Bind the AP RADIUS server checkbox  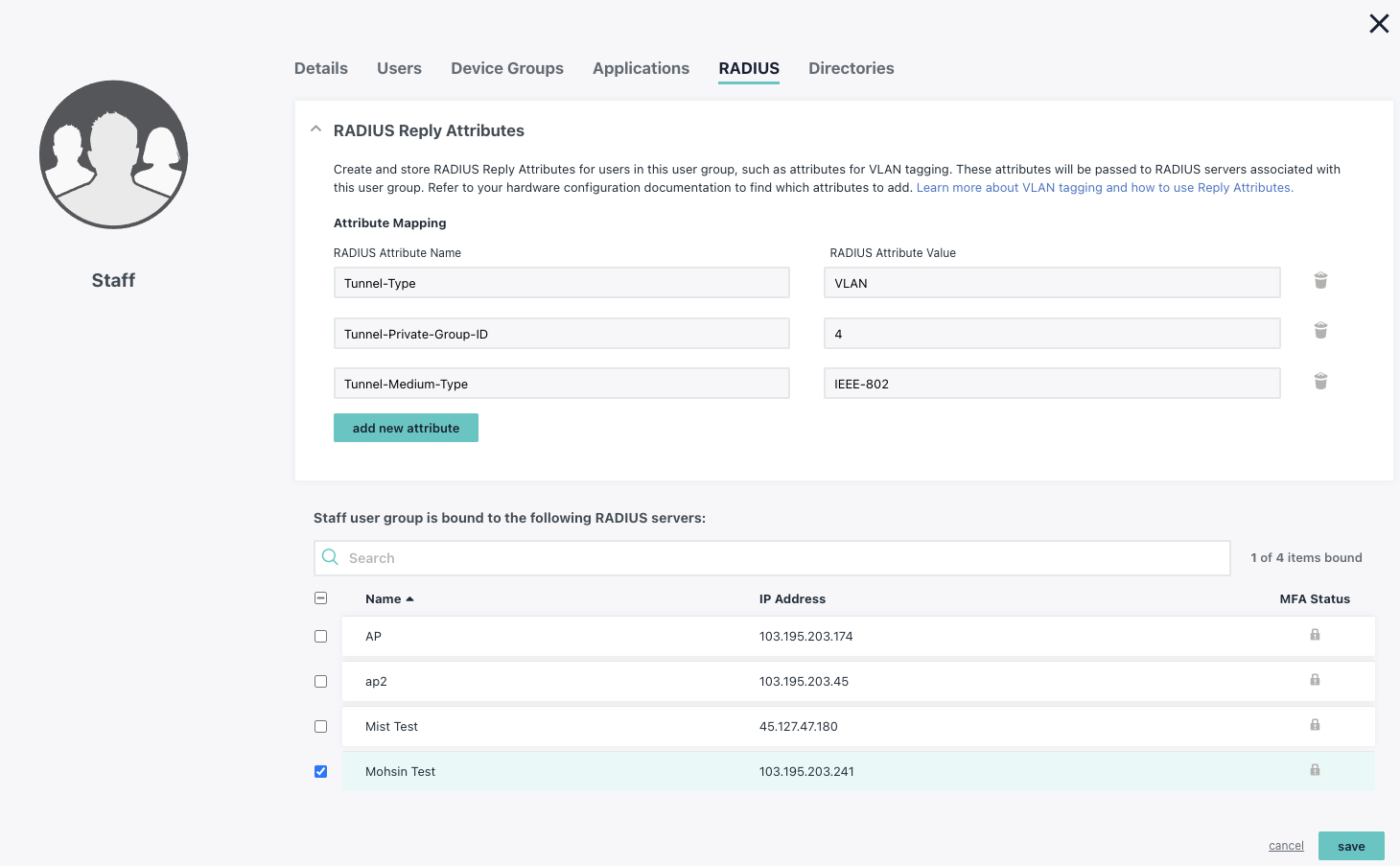321,637
